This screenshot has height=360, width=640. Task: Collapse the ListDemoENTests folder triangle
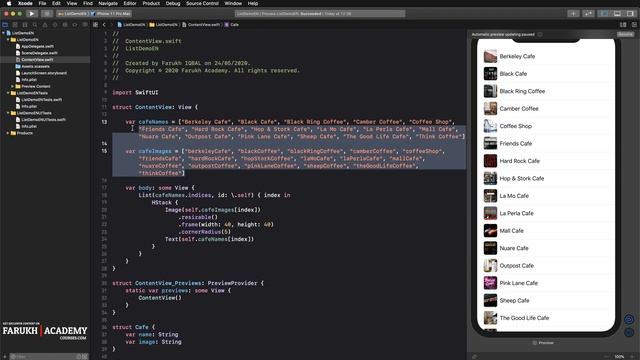[x=8, y=93]
